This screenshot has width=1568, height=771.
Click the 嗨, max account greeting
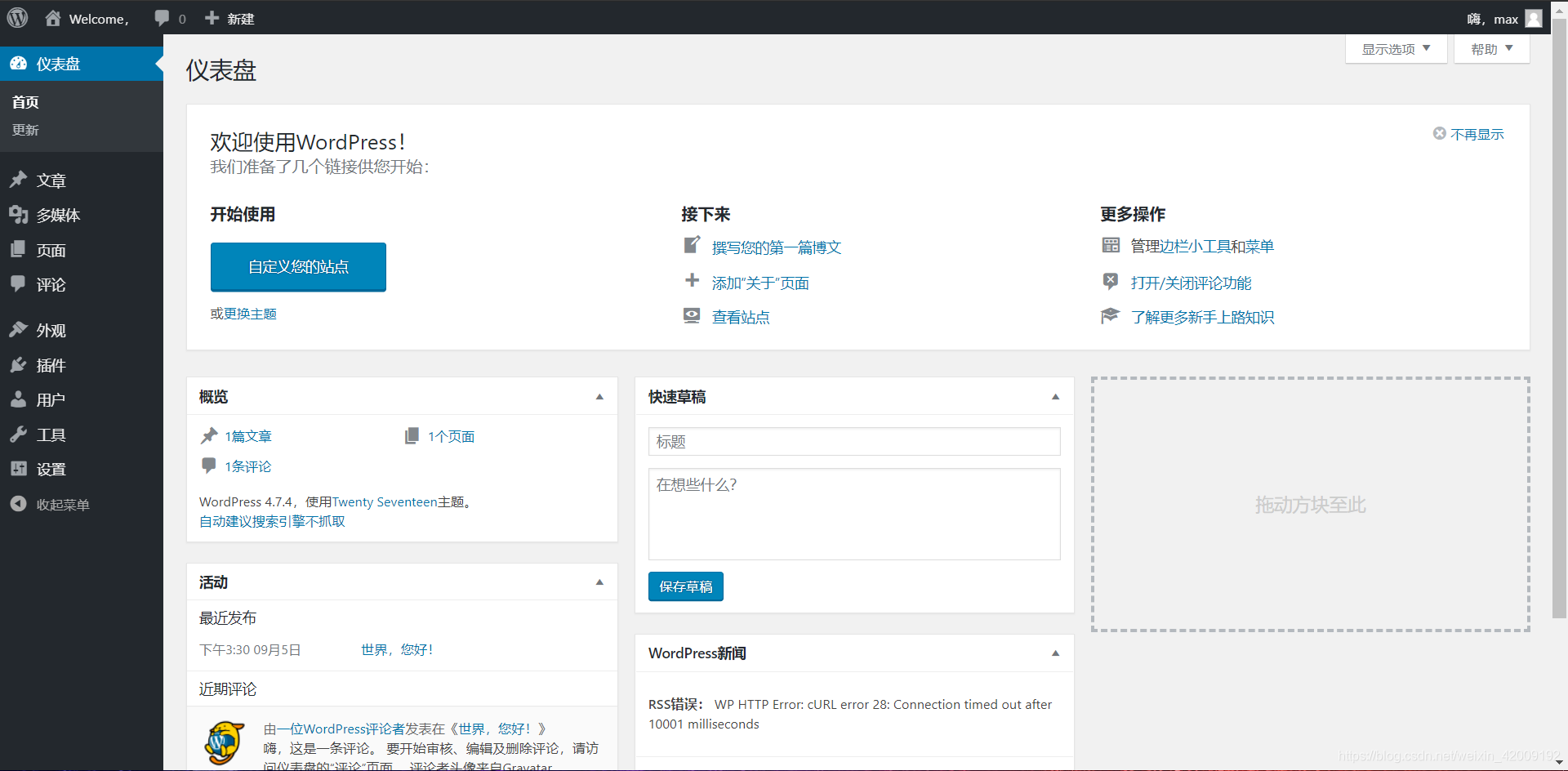tap(1492, 19)
